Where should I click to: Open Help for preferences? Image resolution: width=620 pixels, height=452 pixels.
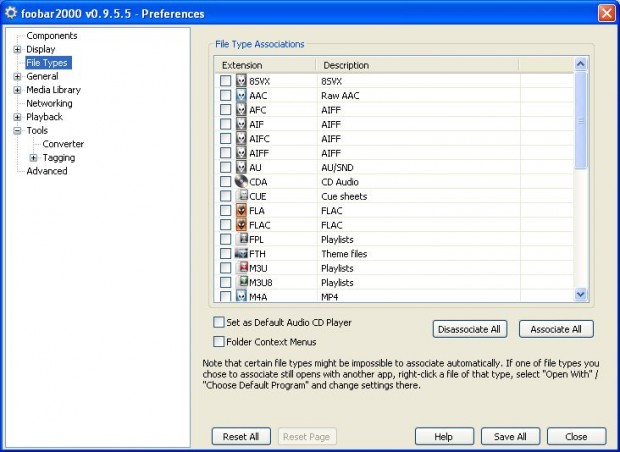tap(444, 436)
